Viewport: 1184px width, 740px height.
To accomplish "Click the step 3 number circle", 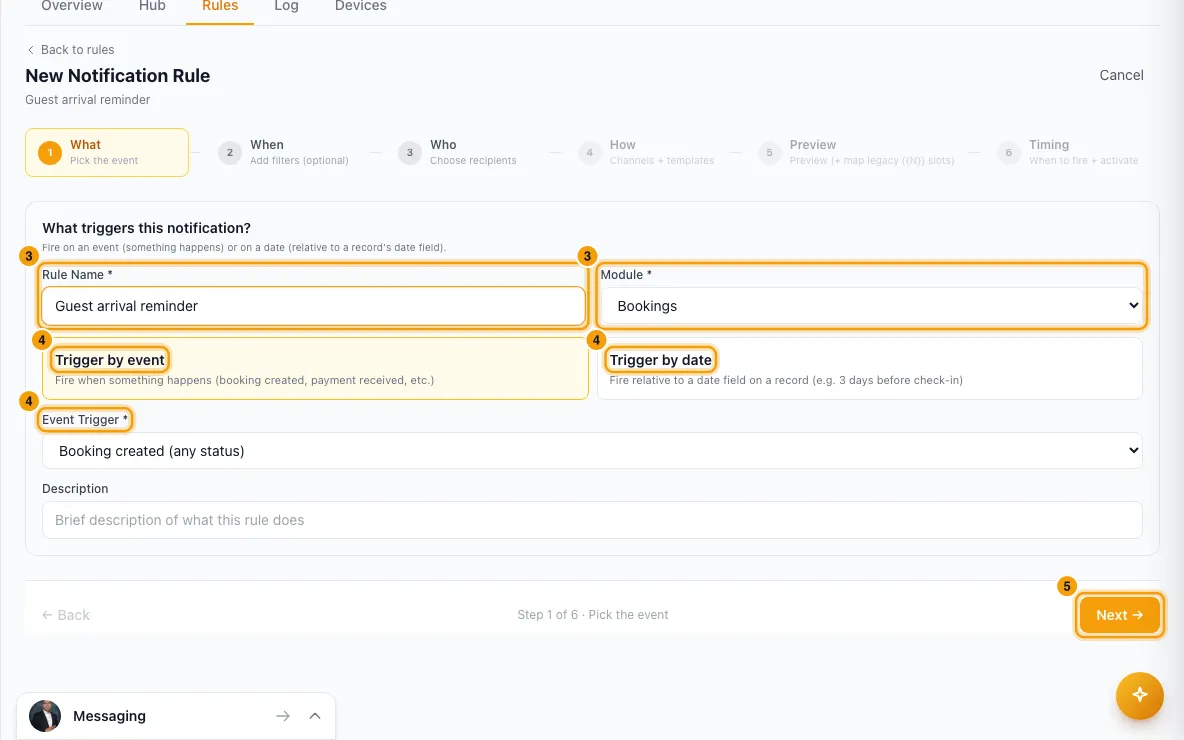I will (x=409, y=153).
